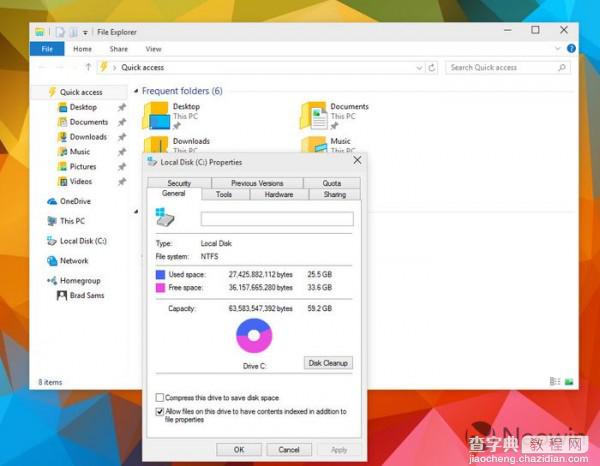
Task: Click the Videos icon in sidebar
Action: coord(62,182)
